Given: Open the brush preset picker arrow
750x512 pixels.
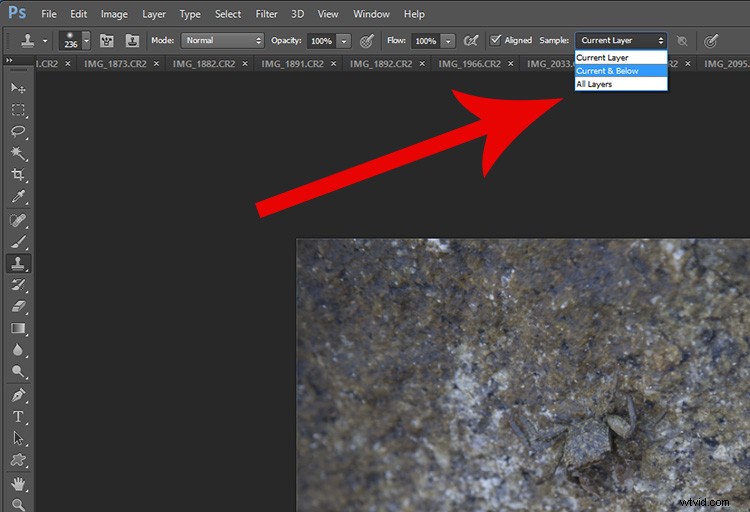Looking at the screenshot, I should 86,41.
